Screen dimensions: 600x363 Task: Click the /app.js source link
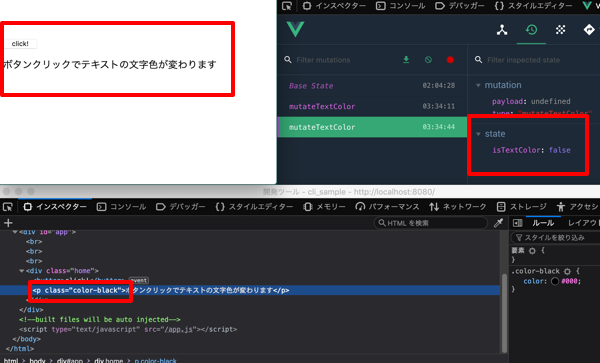click(180, 329)
